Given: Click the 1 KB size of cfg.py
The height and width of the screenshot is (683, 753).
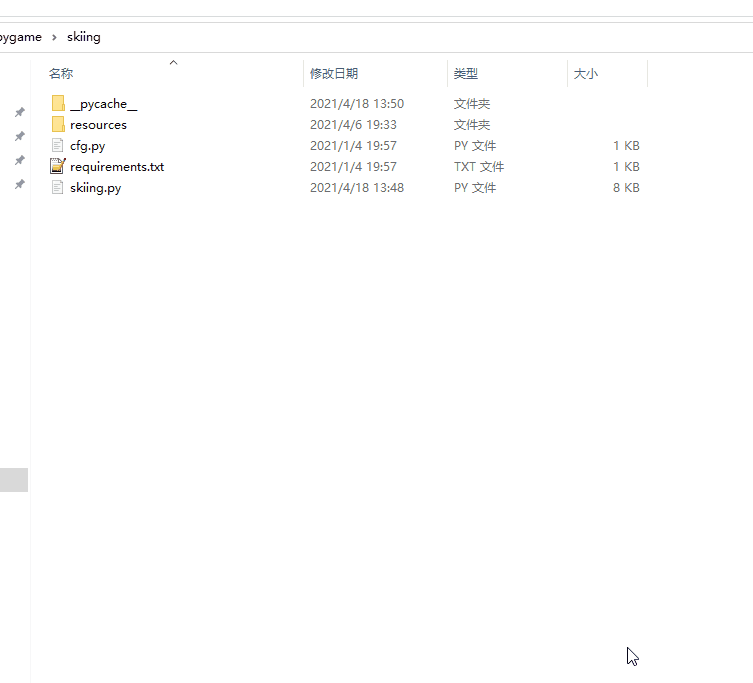Looking at the screenshot, I should pyautogui.click(x=626, y=146).
